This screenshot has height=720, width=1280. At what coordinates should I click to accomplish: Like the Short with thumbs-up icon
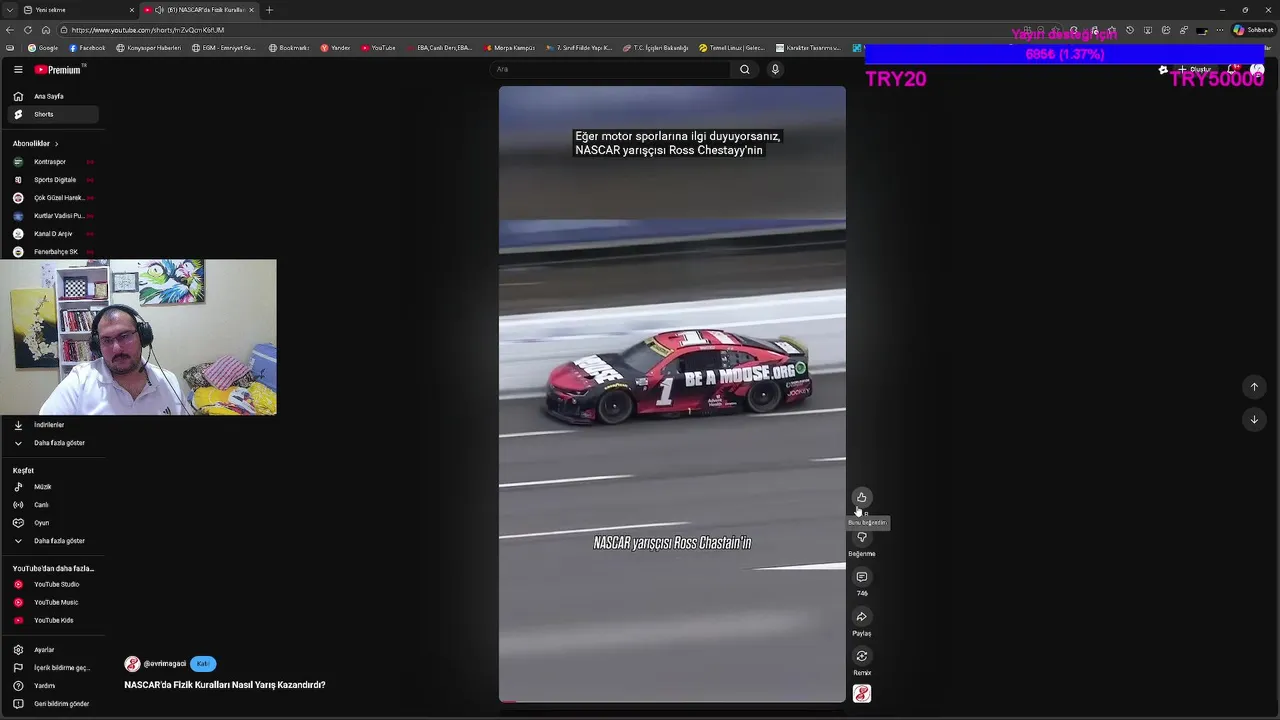861,497
